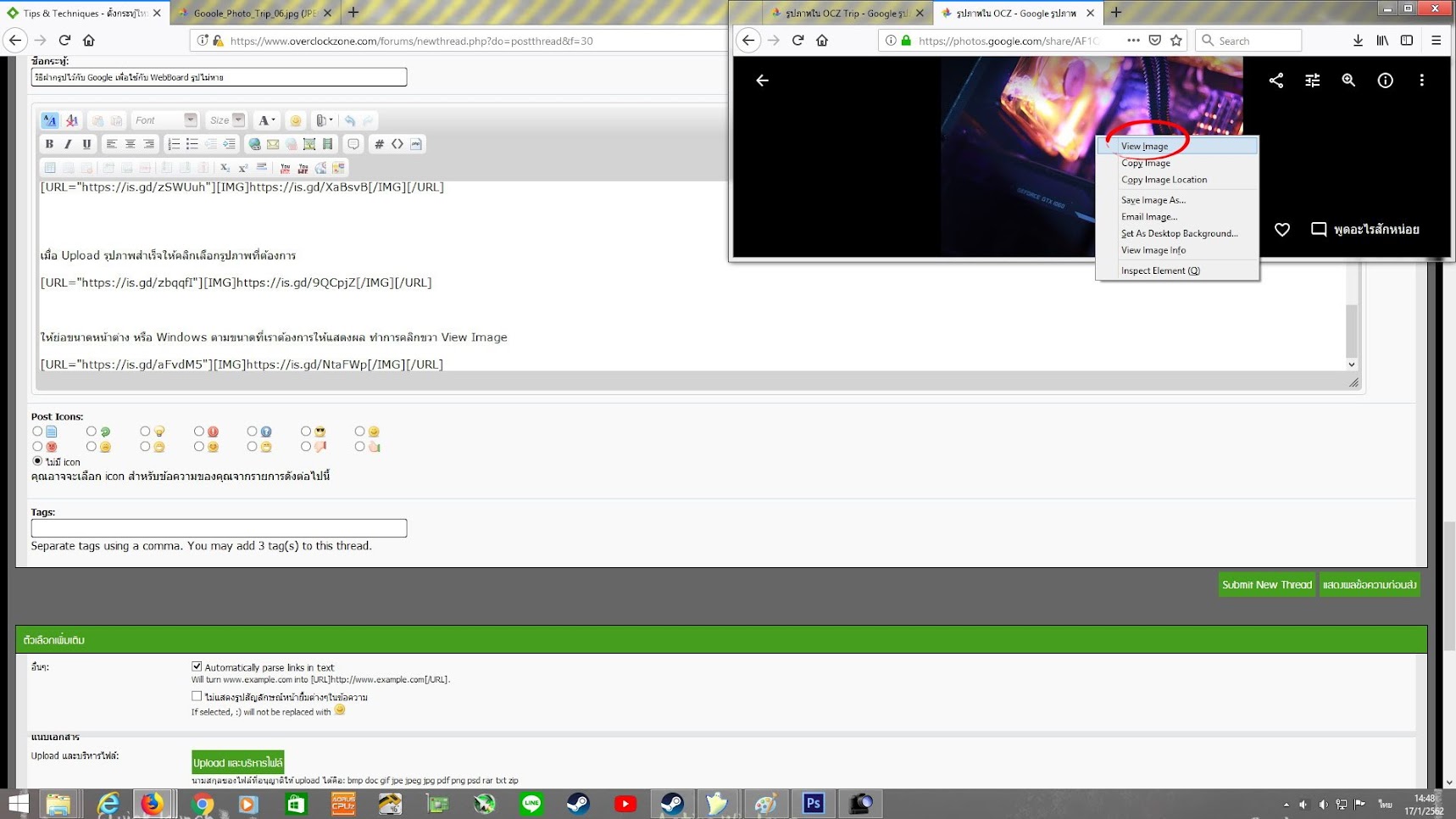Expand the text color dropdown arrow
This screenshot has height=819, width=1456.
click(x=273, y=120)
